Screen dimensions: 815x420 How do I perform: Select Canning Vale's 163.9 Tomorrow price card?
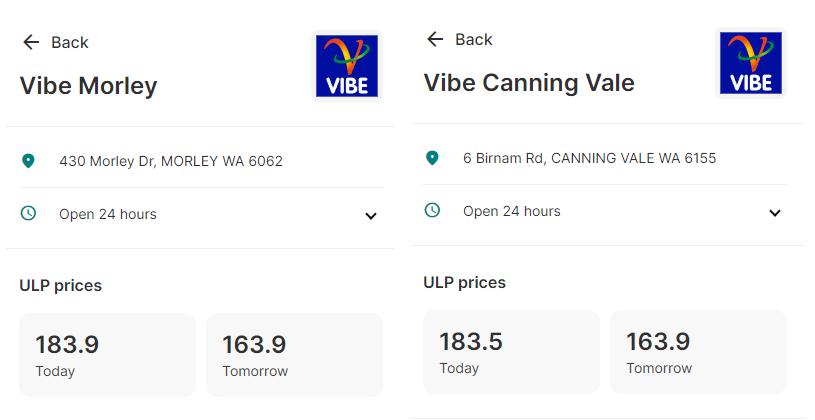698,352
